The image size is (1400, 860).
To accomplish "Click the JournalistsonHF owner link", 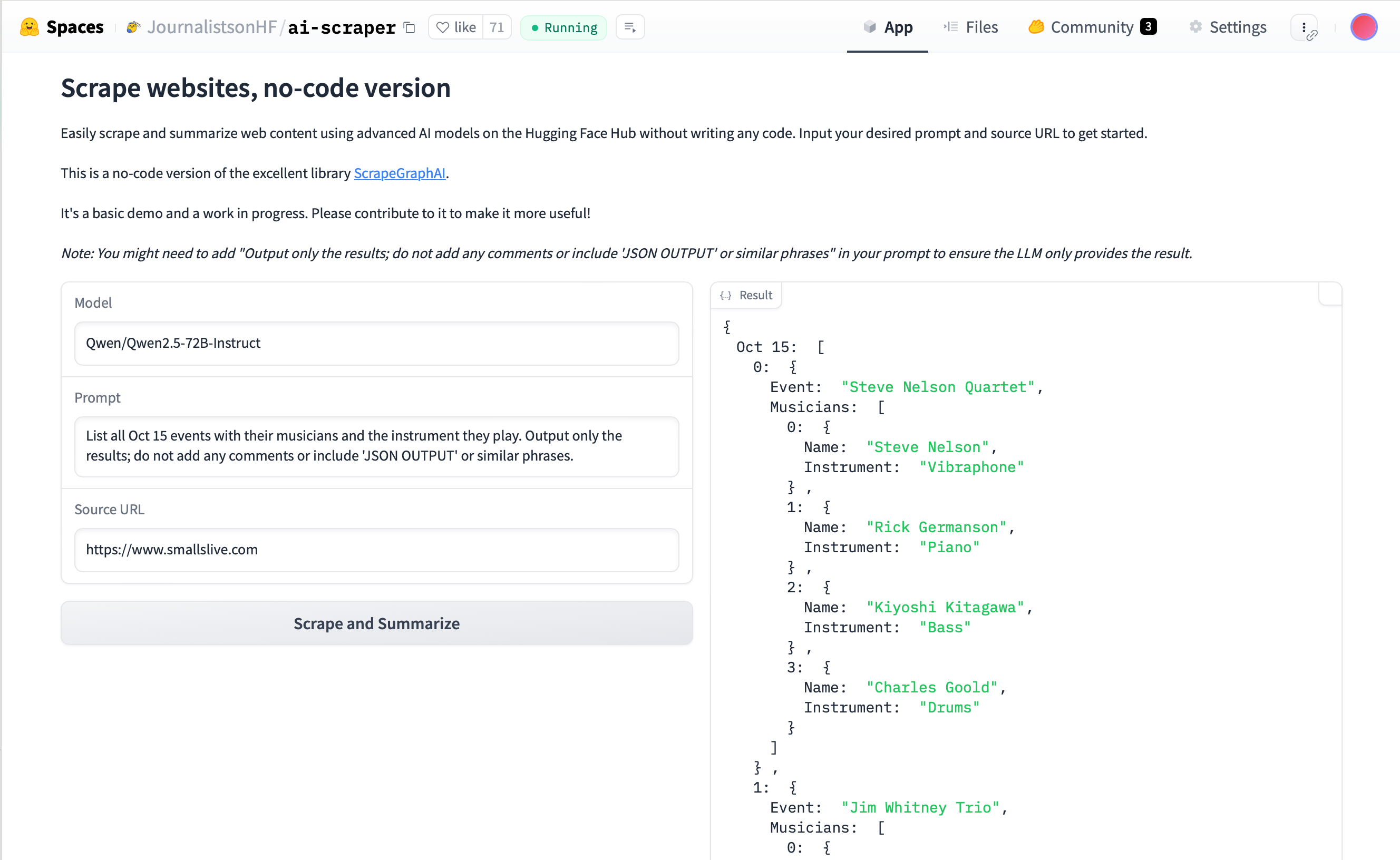I will (x=211, y=27).
